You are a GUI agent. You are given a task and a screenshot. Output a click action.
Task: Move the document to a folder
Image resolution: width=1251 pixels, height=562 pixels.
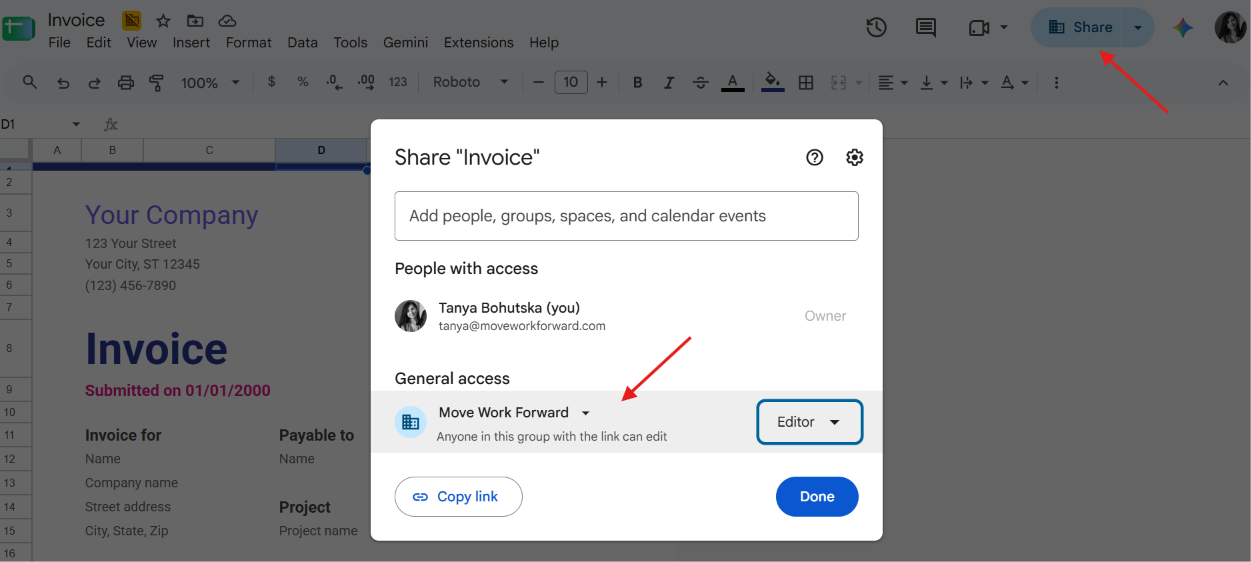[x=195, y=21]
